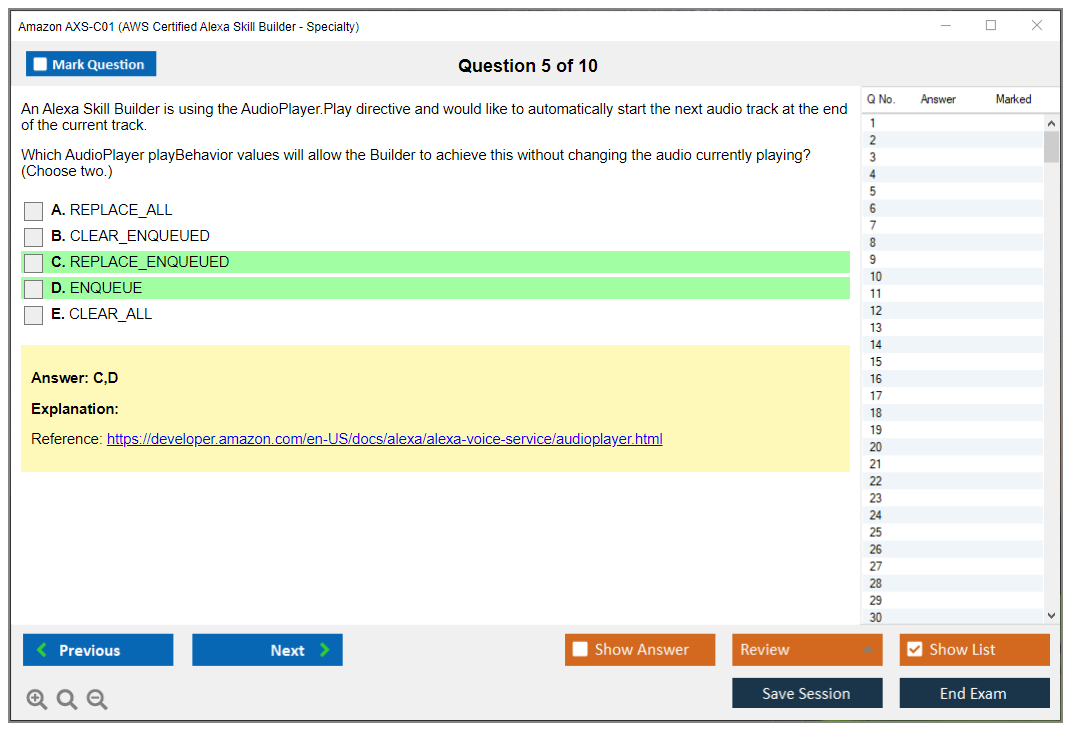
Task: Select question 10 in the list
Action: pos(876,277)
